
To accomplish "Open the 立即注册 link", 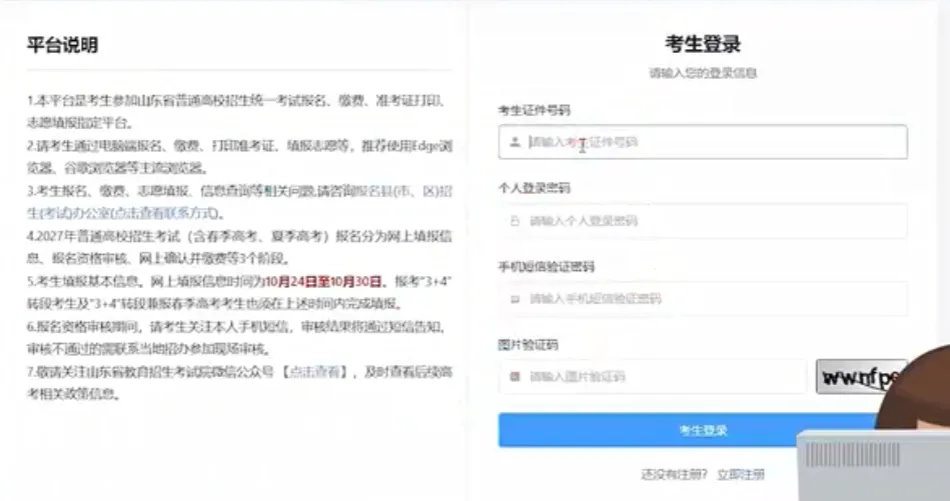I will pos(740,474).
